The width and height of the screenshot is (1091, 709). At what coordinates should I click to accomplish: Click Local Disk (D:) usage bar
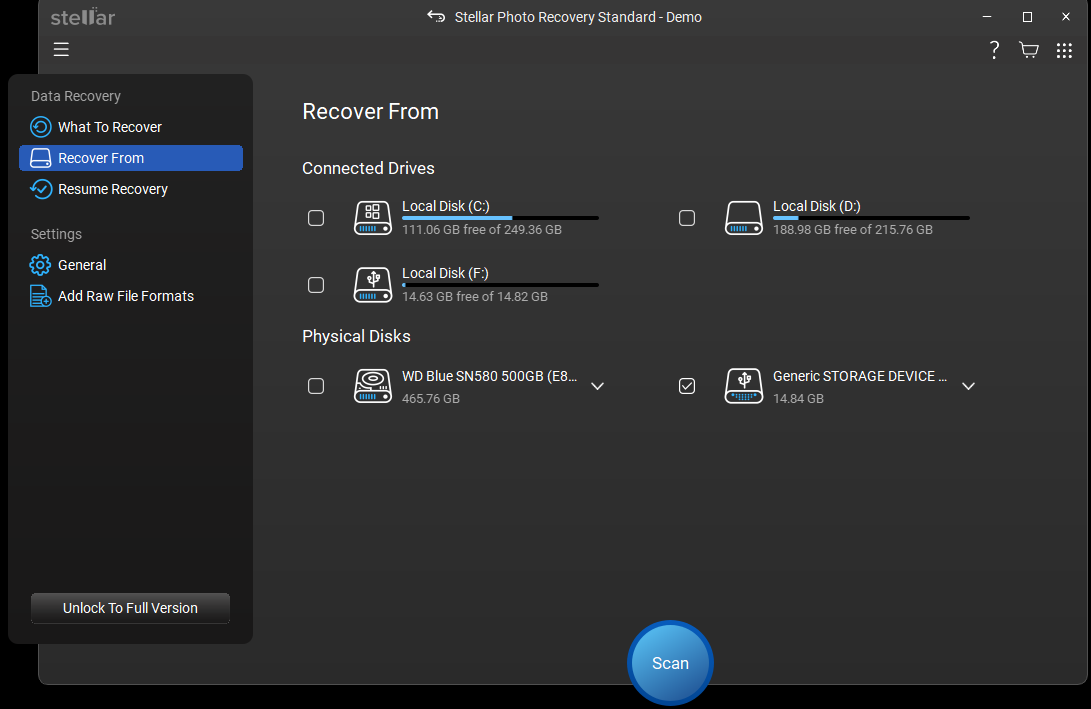click(x=871, y=218)
